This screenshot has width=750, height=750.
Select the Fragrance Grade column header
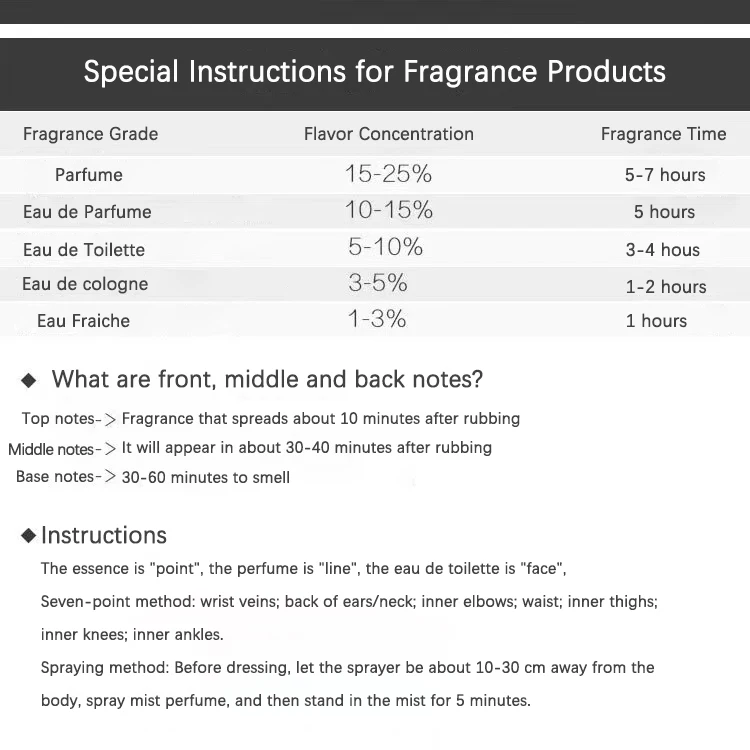click(x=90, y=134)
